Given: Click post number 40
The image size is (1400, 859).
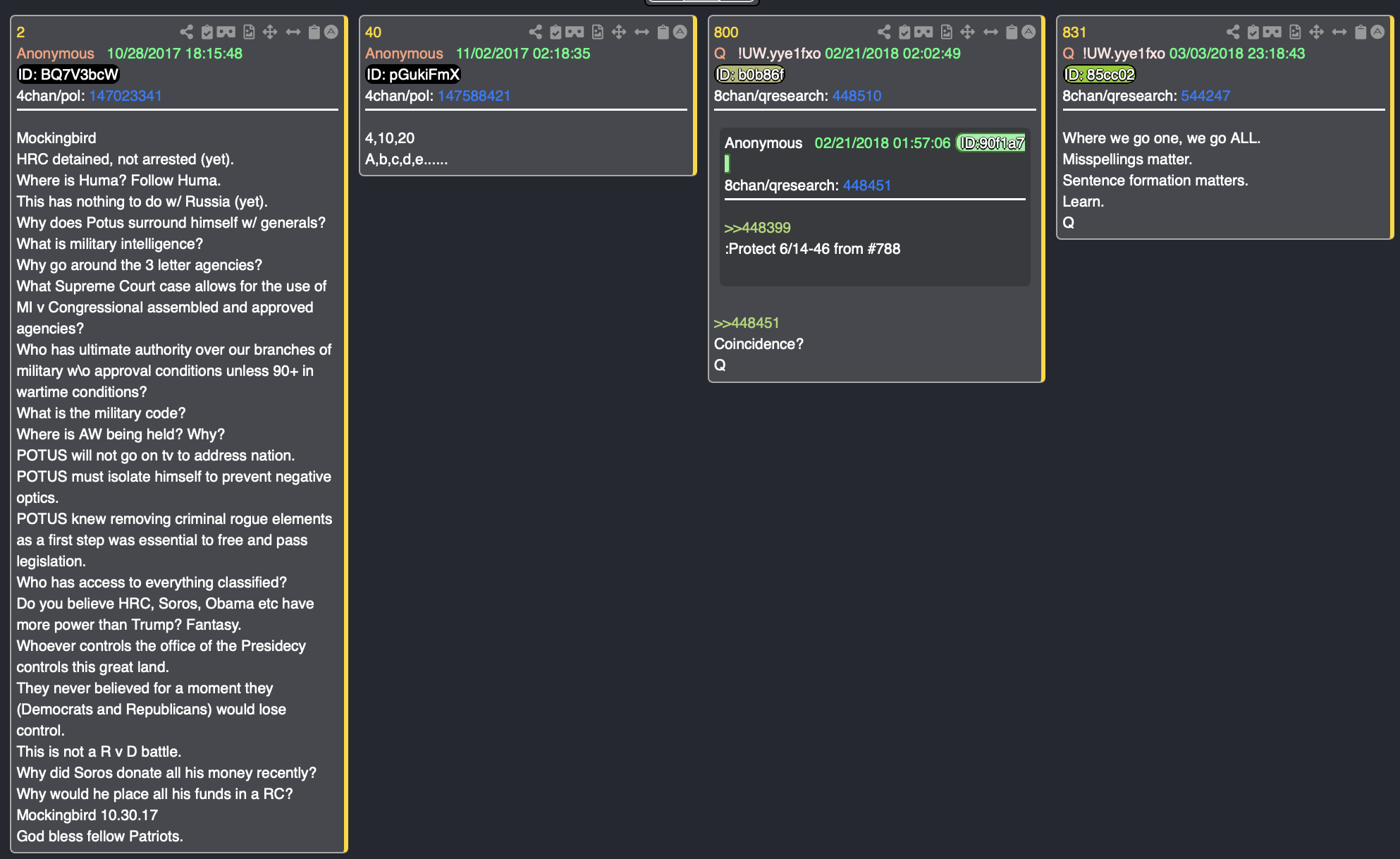Looking at the screenshot, I should 373,32.
